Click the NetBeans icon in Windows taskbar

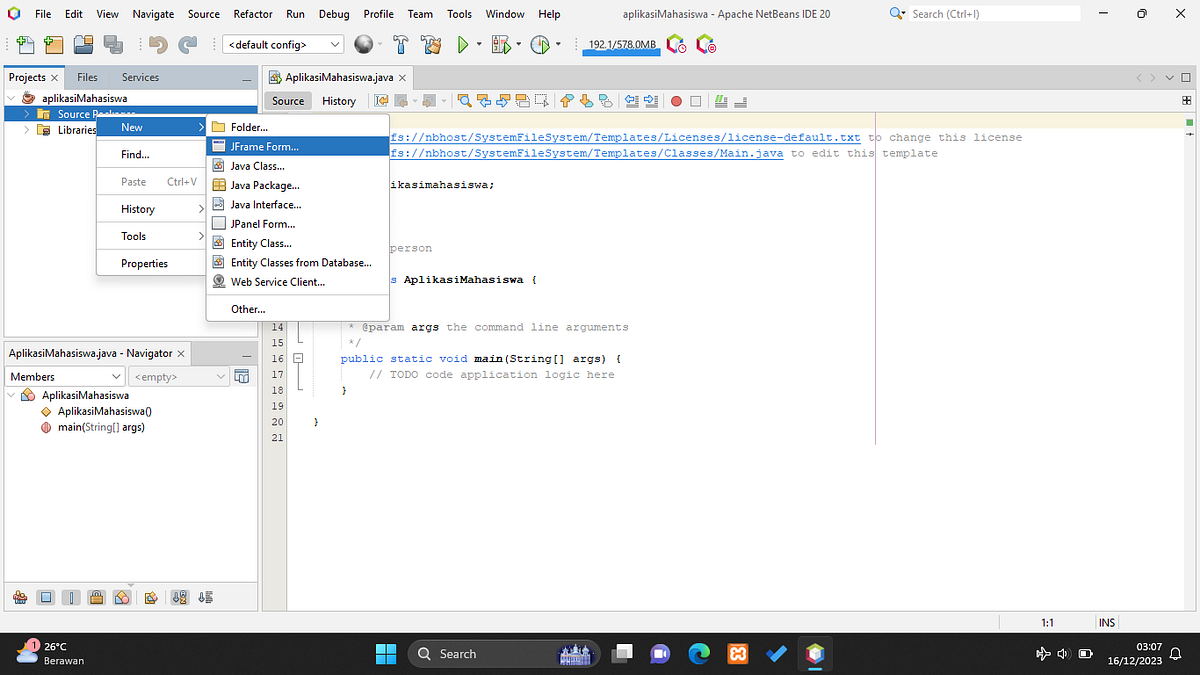[816, 654]
